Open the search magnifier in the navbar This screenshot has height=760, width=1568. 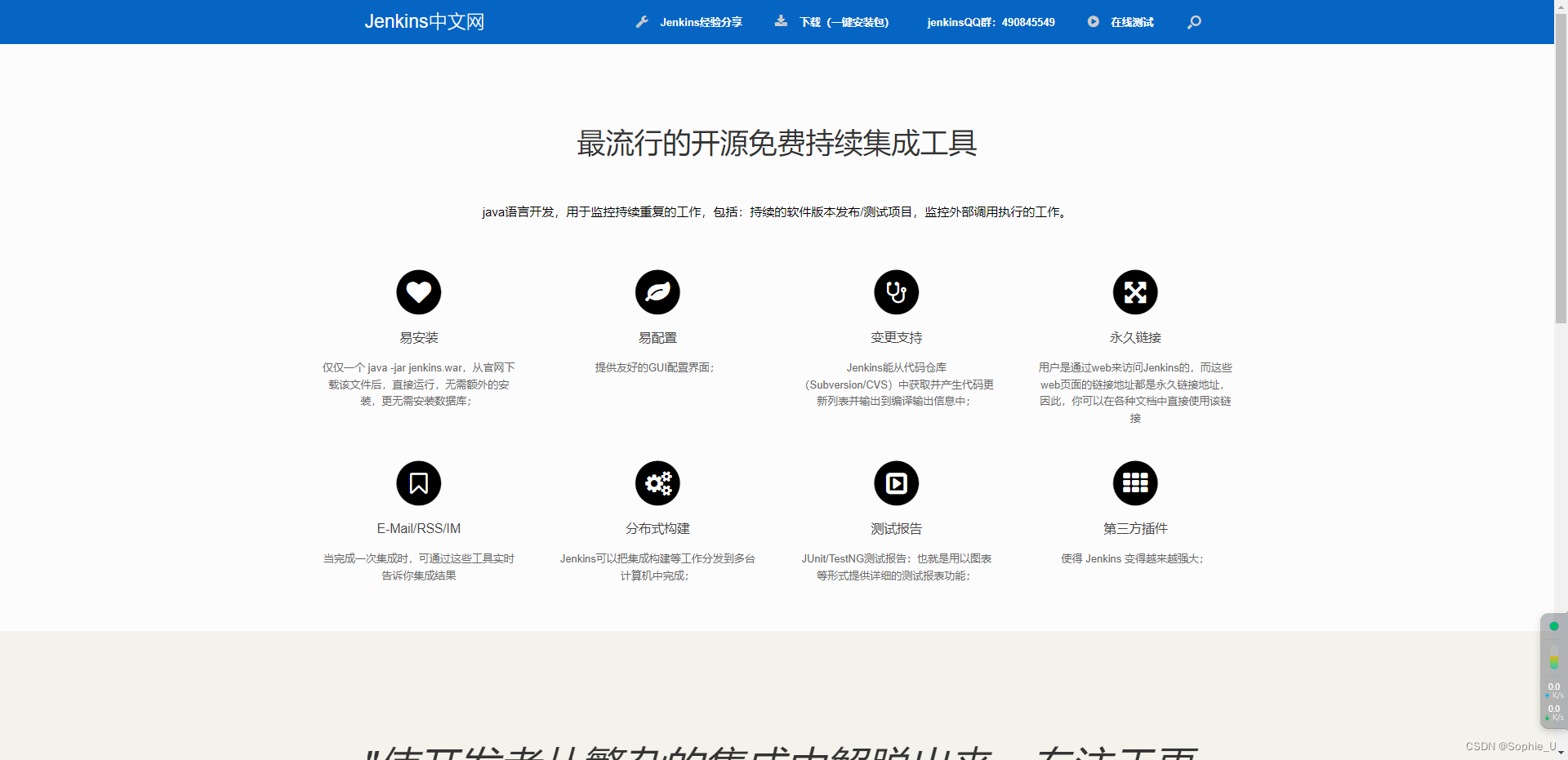pos(1194,22)
